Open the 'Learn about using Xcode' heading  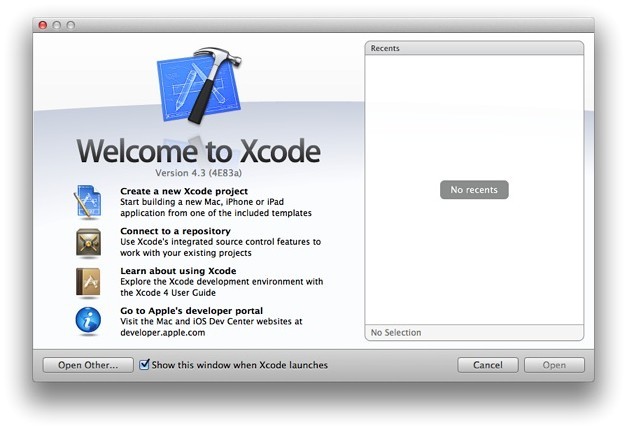[177, 271]
